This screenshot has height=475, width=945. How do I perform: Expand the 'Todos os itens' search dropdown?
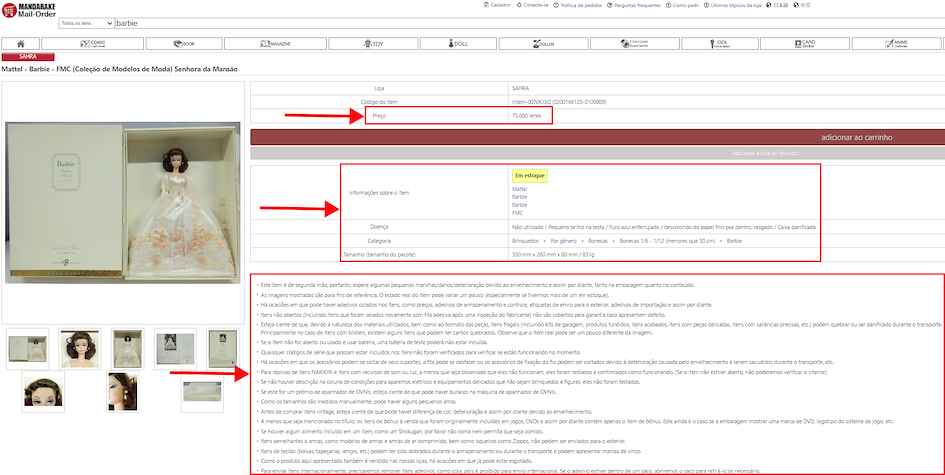coord(86,23)
